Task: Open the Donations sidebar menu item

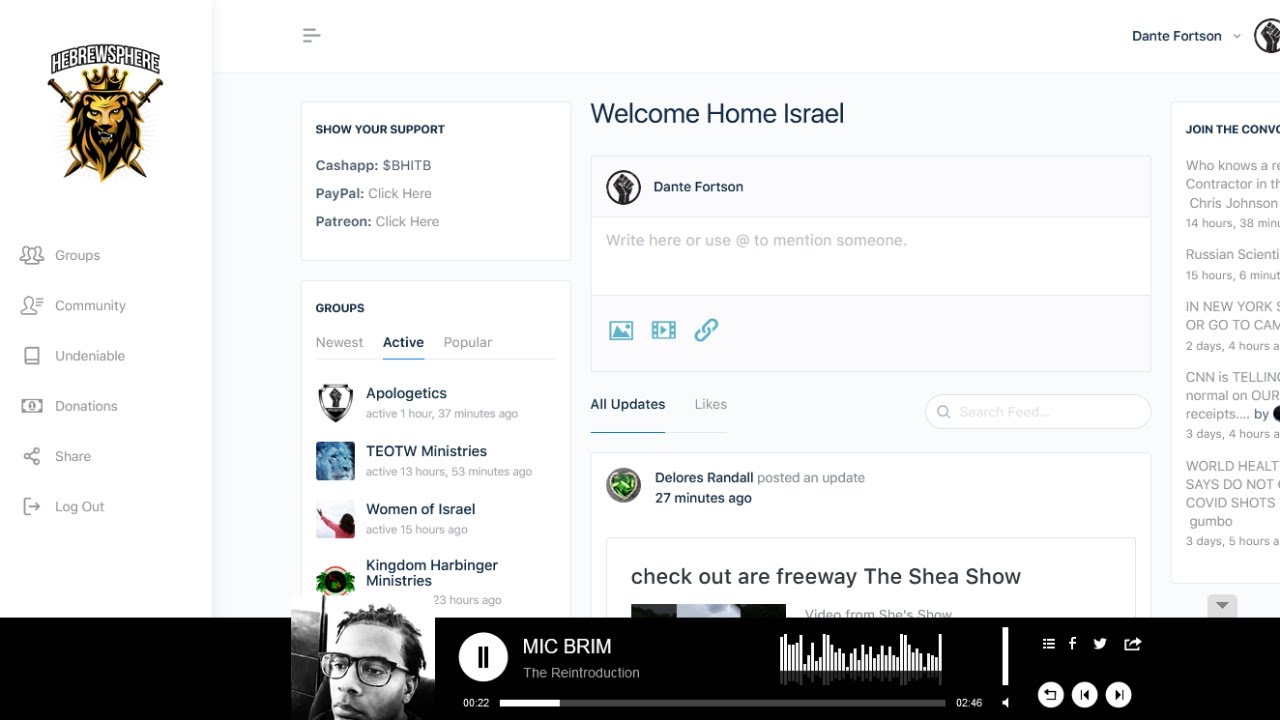Action: [86, 406]
